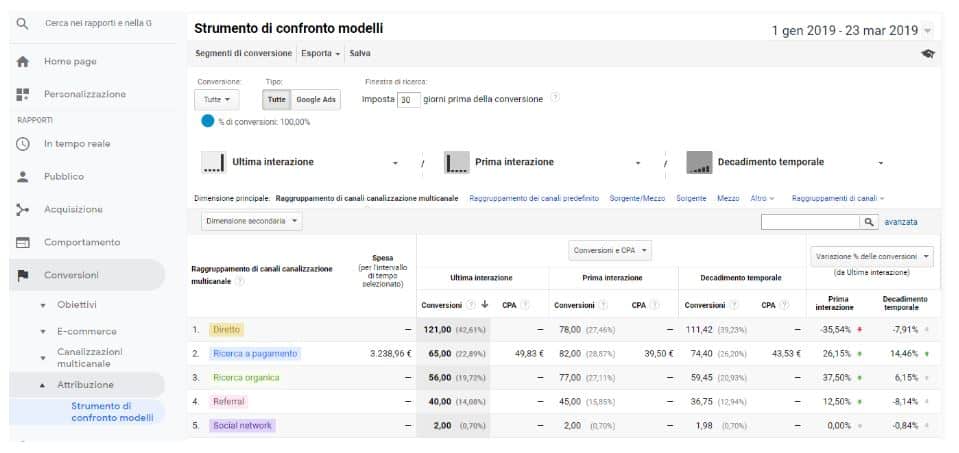
Task: Click the graduation cap help icon
Action: click(x=928, y=54)
